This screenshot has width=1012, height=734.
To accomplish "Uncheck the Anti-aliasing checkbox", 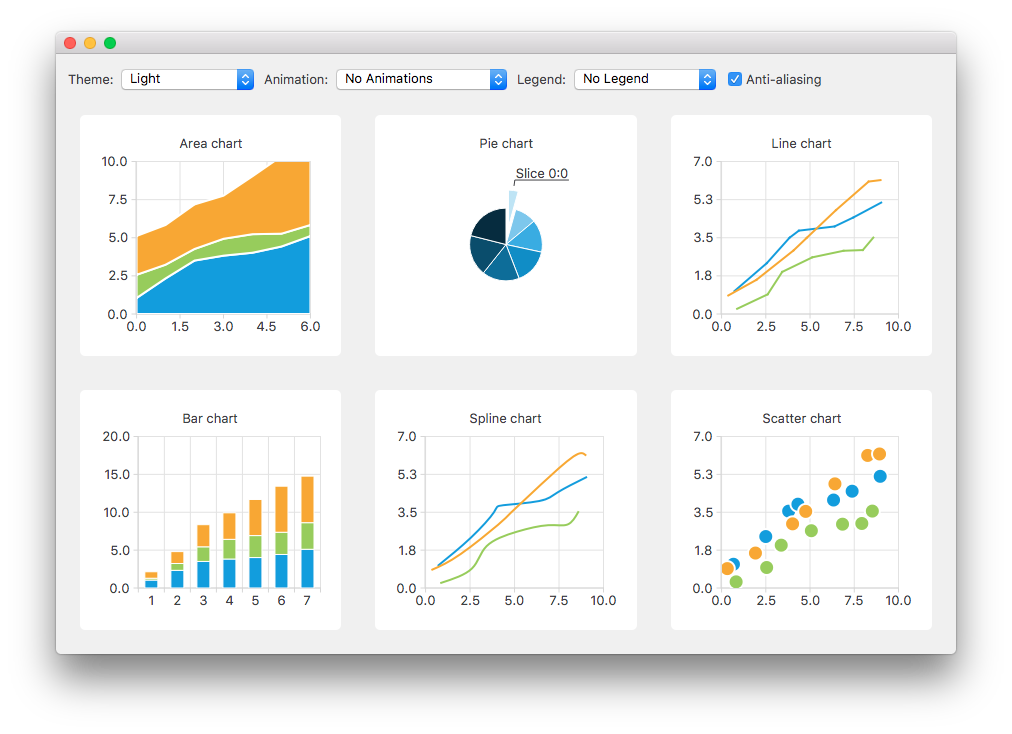I will (x=735, y=79).
